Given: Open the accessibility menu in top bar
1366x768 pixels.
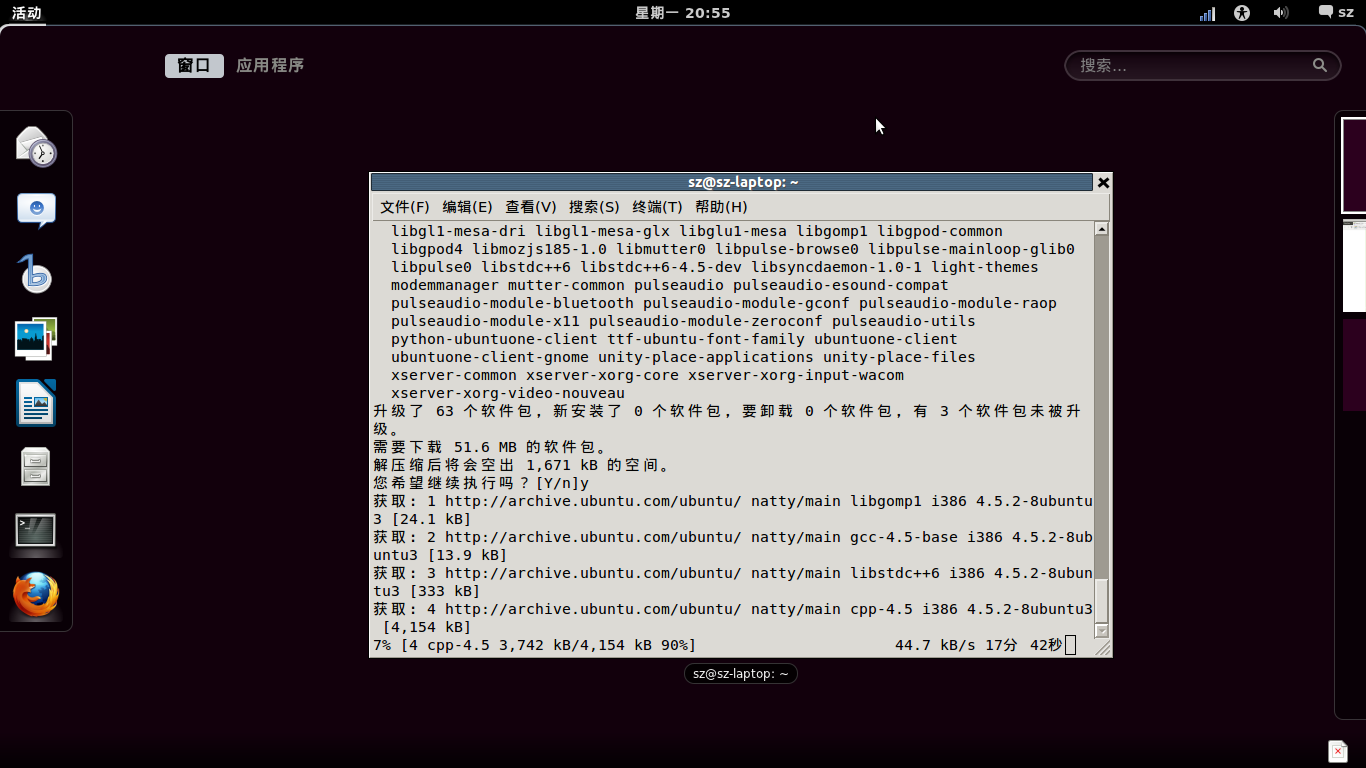Looking at the screenshot, I should coord(1242,13).
